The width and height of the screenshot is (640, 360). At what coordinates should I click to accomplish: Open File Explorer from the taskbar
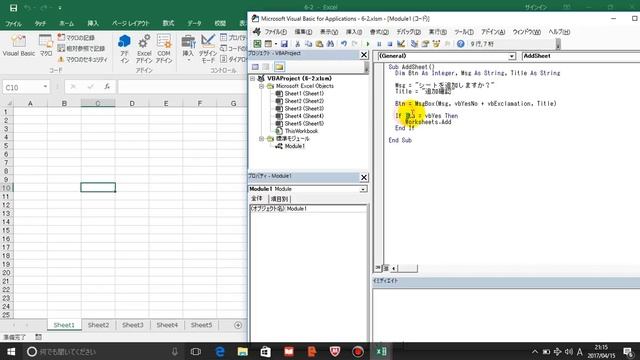coord(242,351)
